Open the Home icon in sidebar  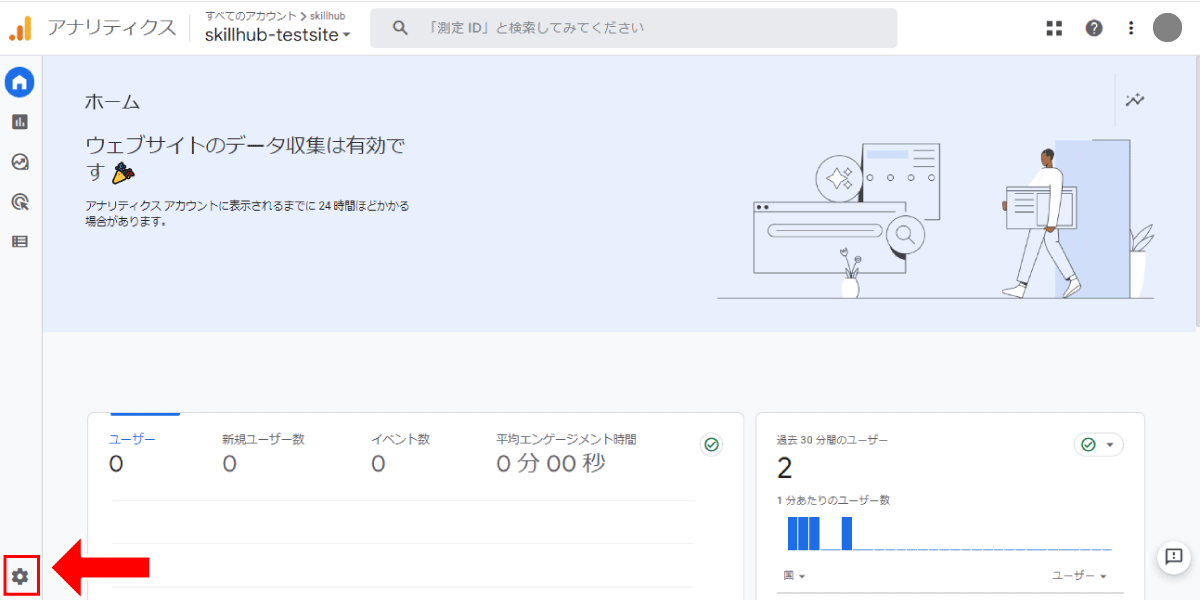20,82
